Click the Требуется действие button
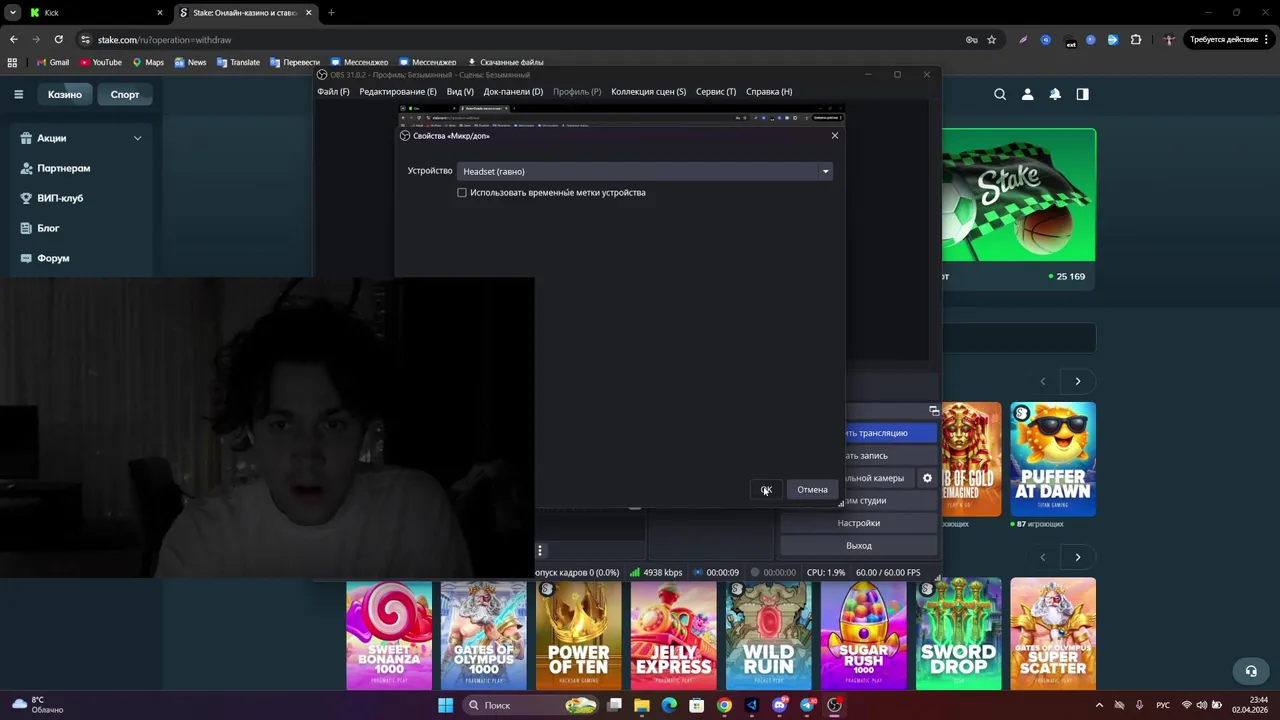 pyautogui.click(x=1229, y=40)
